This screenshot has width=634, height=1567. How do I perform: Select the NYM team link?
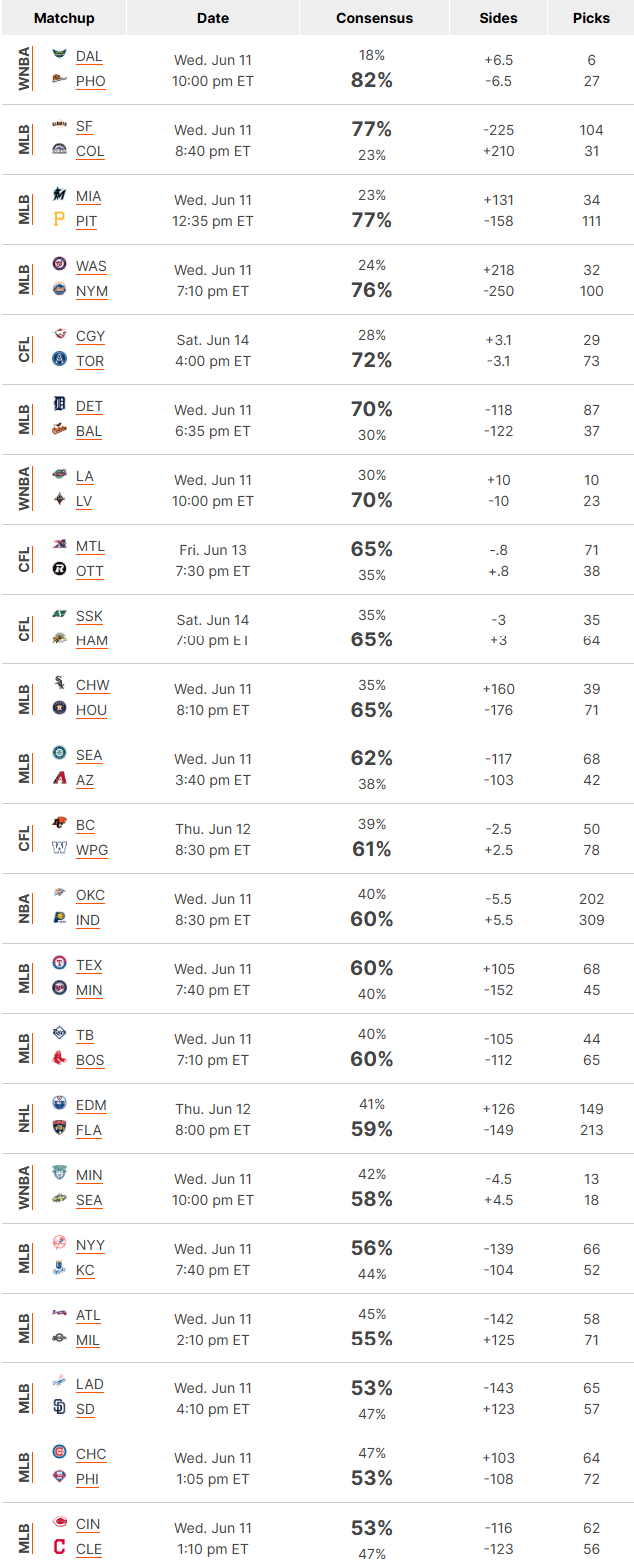[x=92, y=291]
